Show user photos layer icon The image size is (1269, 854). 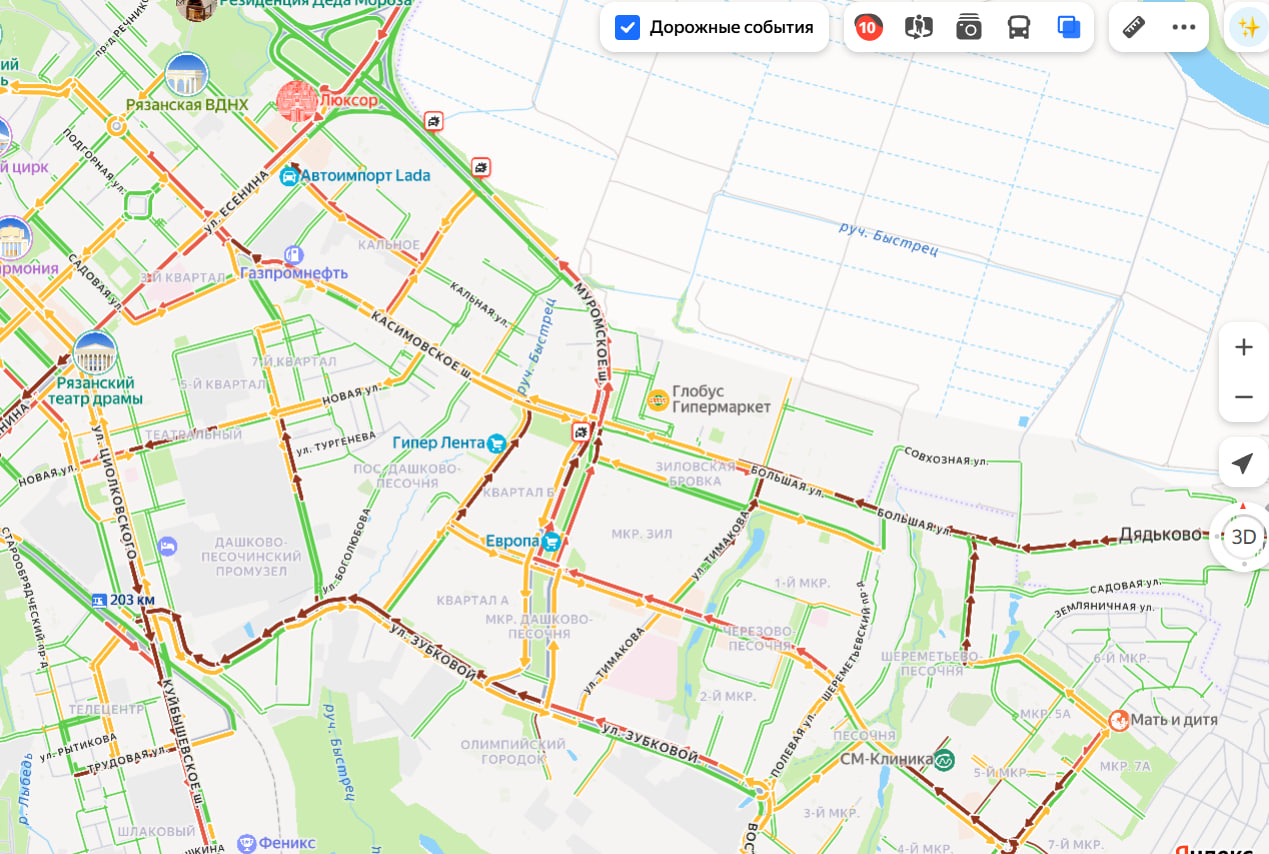pos(968,27)
